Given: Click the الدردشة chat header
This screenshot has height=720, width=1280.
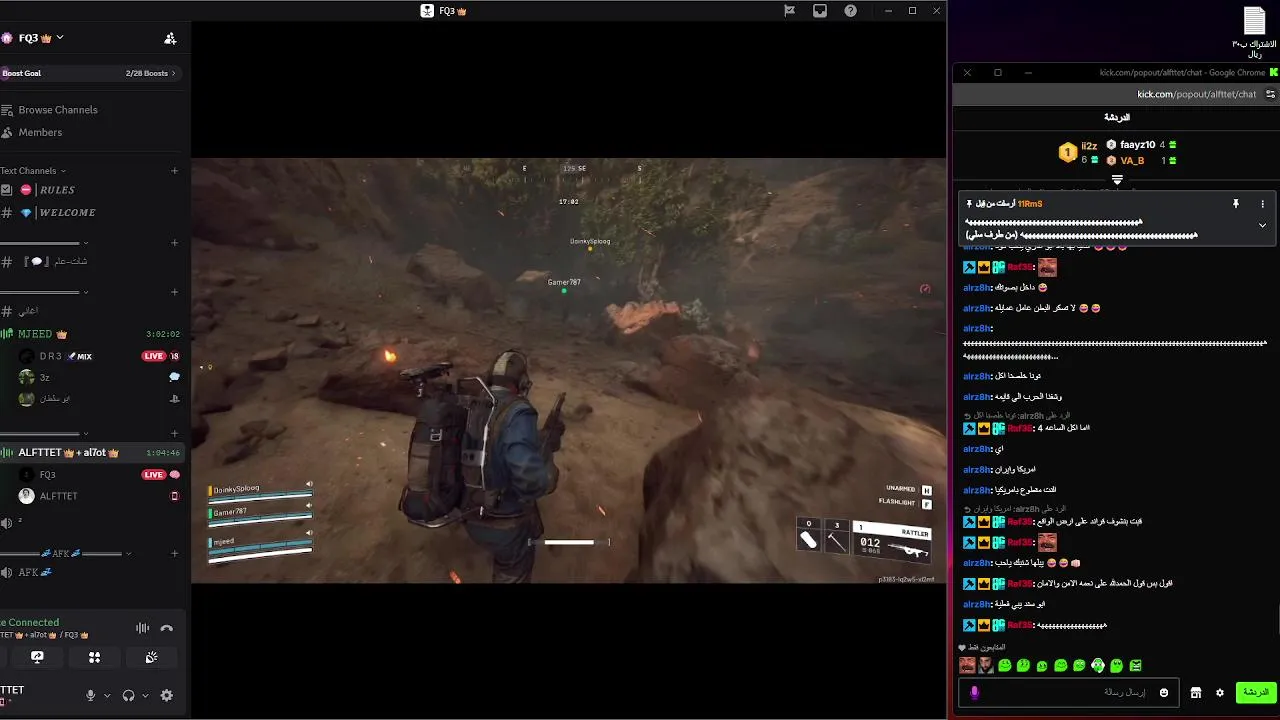Looking at the screenshot, I should pos(1117,117).
